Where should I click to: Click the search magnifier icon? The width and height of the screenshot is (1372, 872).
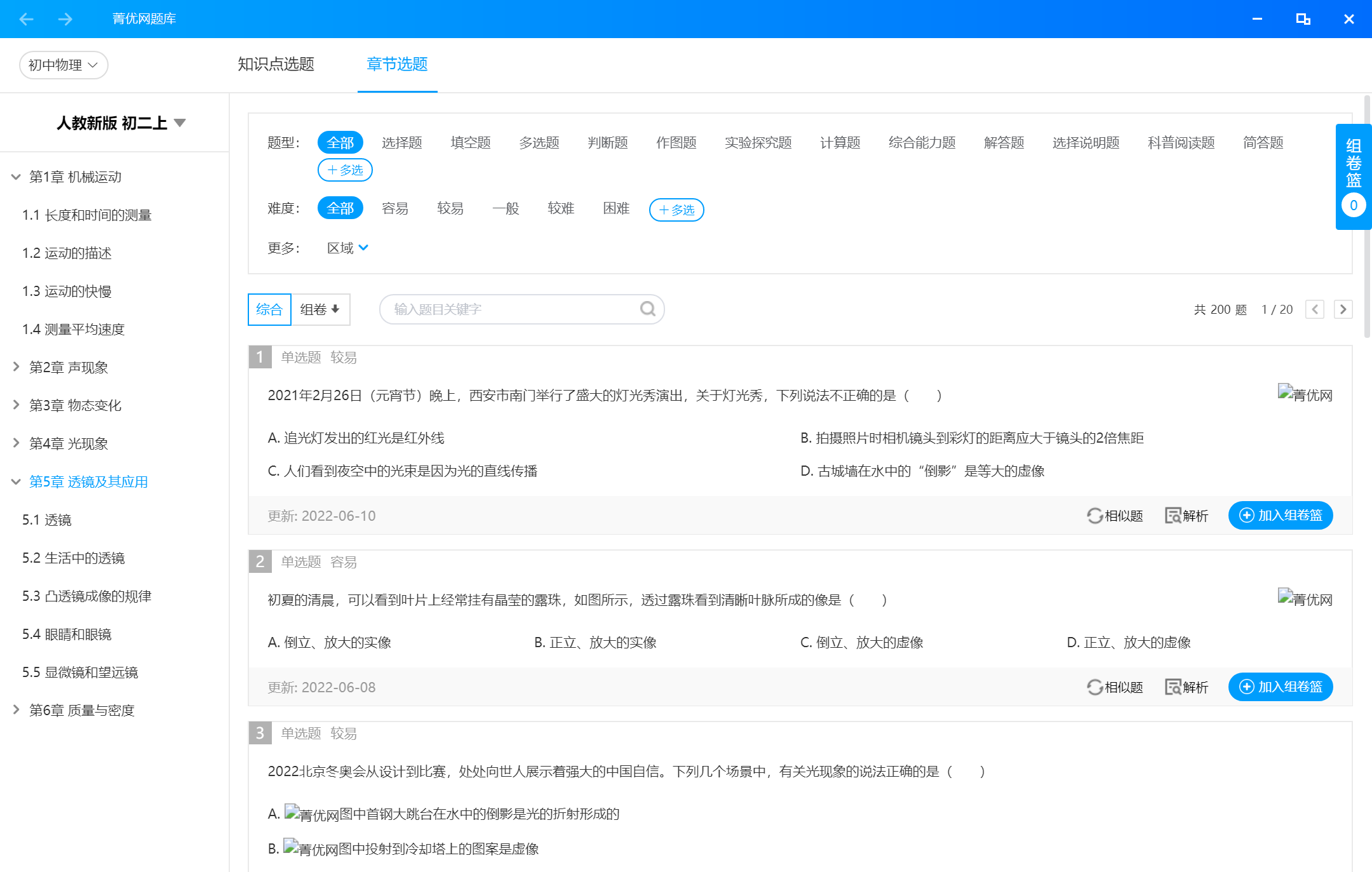click(x=647, y=309)
